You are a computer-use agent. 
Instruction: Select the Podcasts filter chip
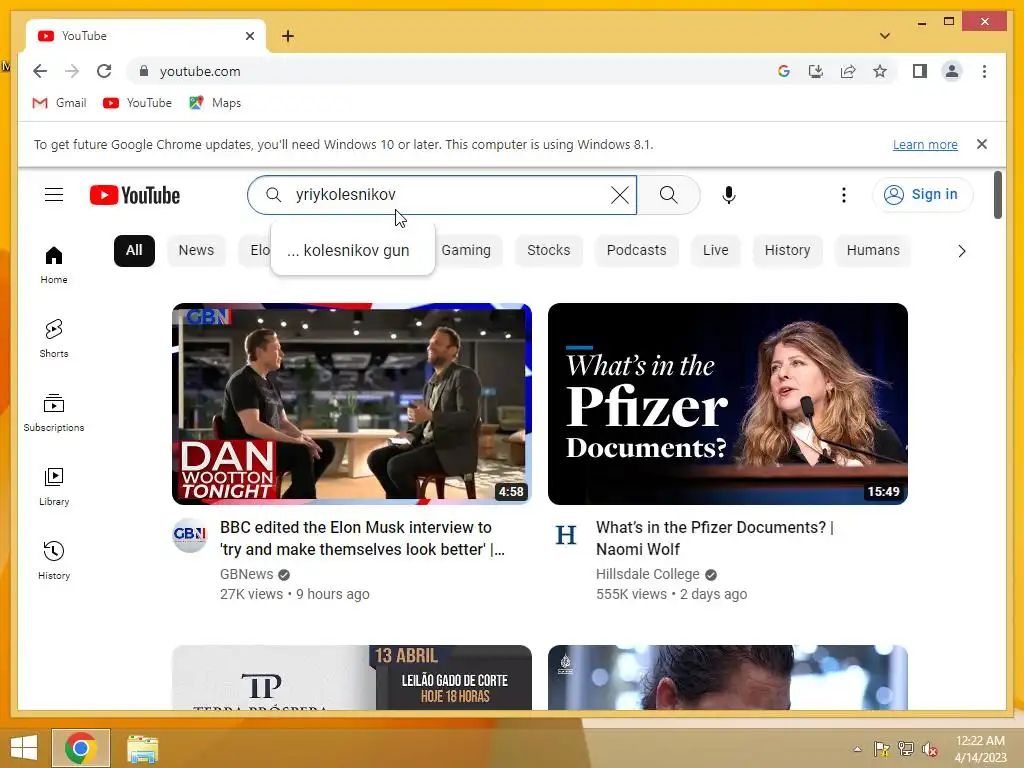click(x=636, y=251)
